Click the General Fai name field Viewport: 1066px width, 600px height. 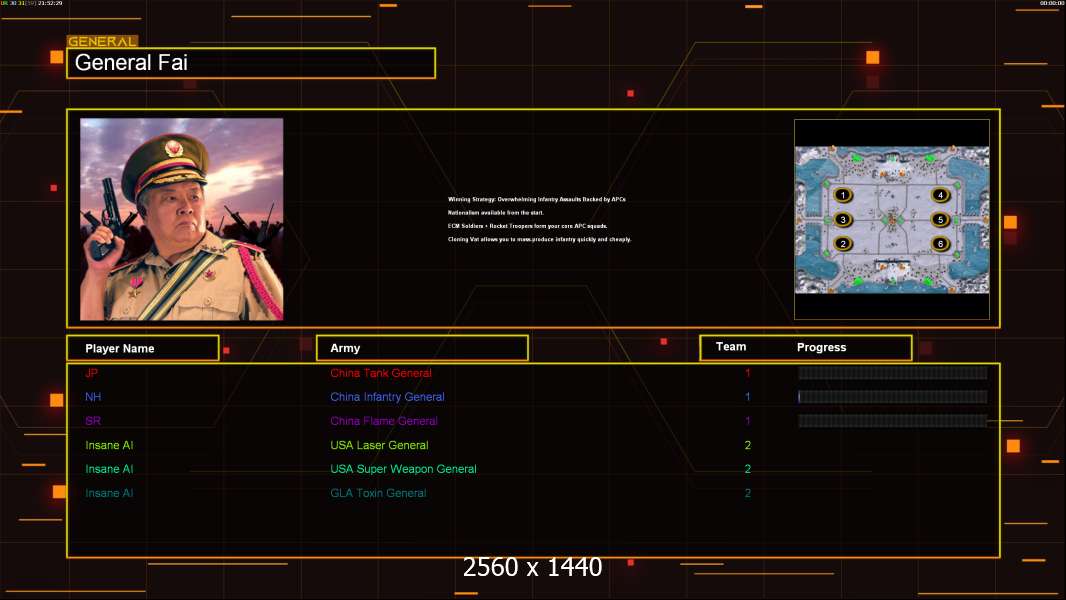251,63
